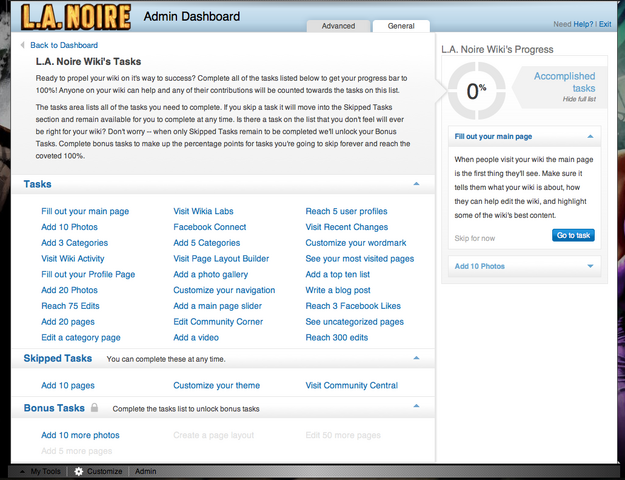Click the Exit link
Viewport: 625px width, 480px height.
click(x=605, y=24)
